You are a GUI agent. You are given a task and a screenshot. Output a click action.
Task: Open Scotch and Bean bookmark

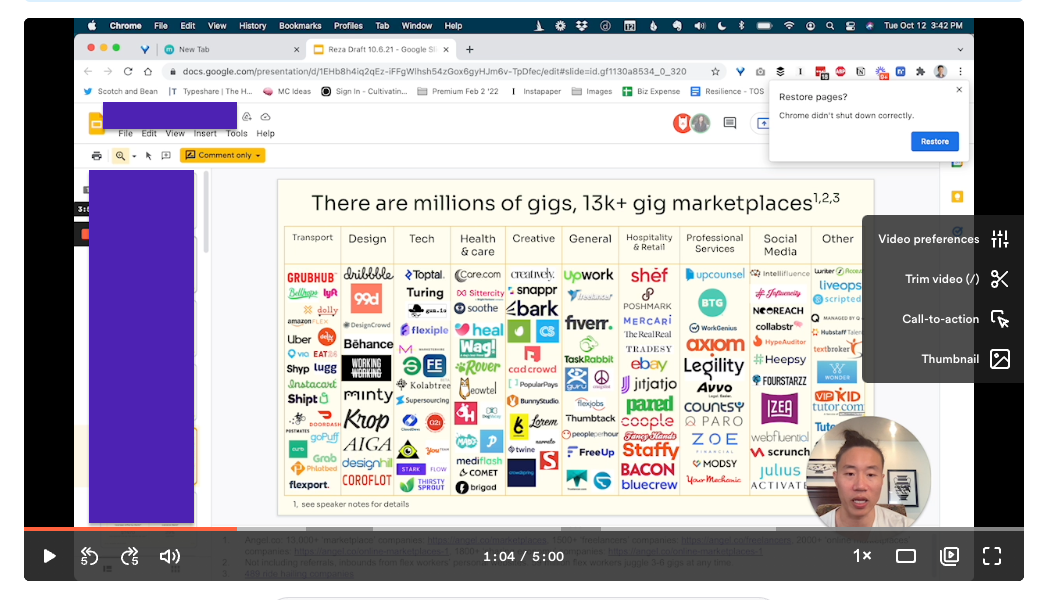(x=121, y=91)
